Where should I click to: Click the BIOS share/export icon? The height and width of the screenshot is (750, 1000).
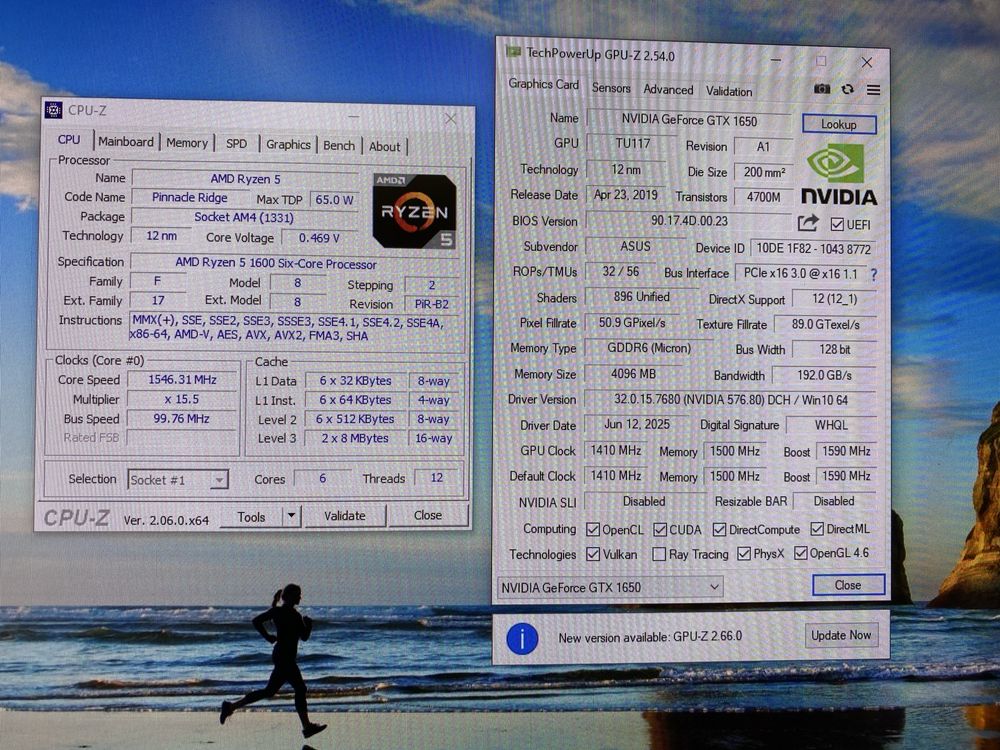(808, 223)
